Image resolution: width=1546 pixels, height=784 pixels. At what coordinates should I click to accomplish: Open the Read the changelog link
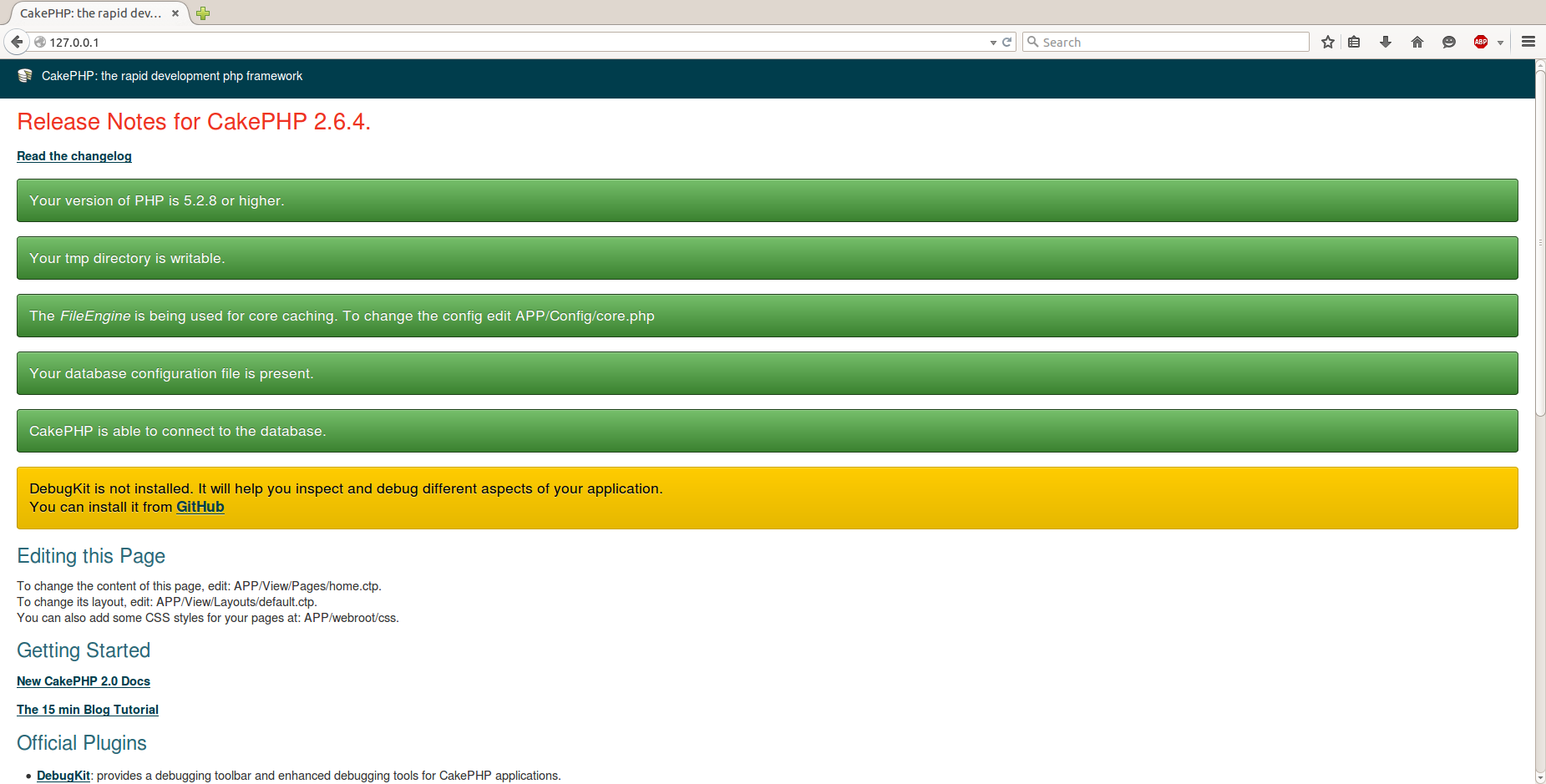point(74,156)
